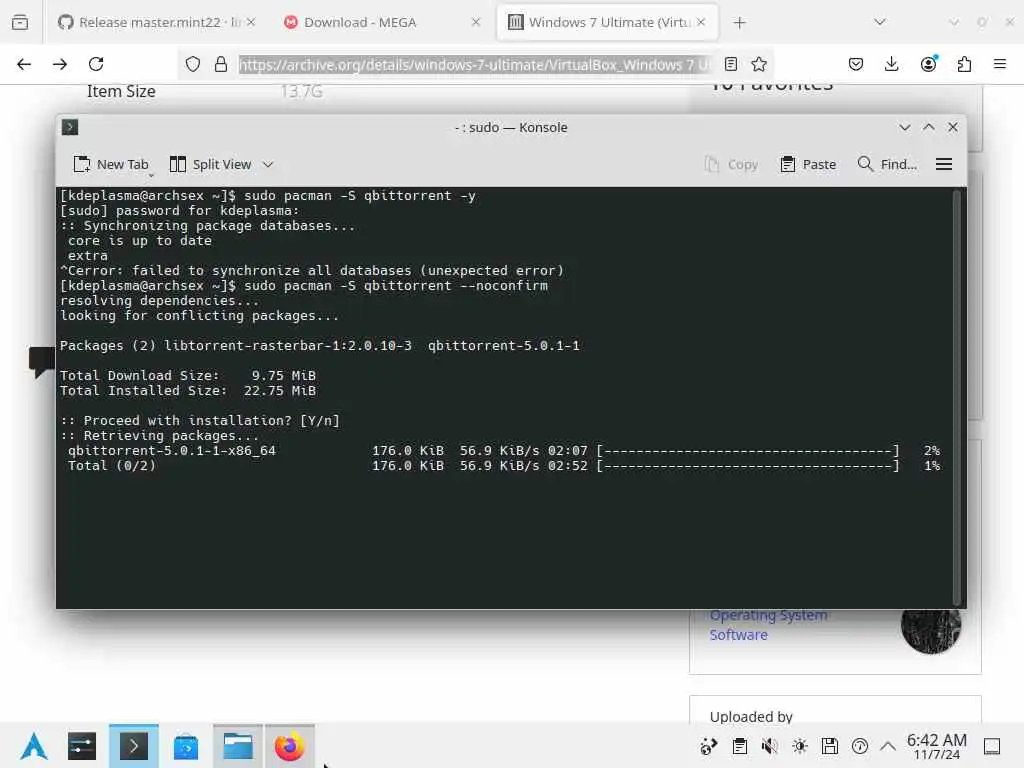Click Show Desktop button in panel

(x=992, y=746)
